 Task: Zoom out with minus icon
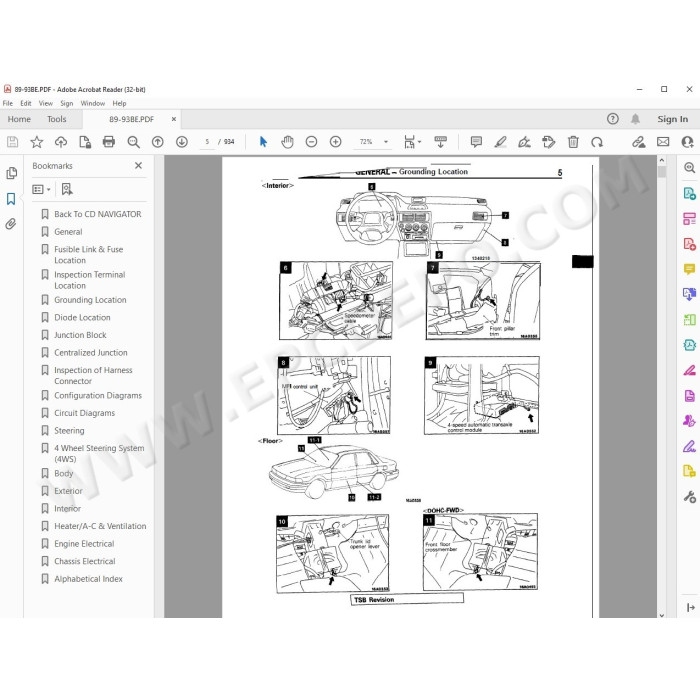311,142
